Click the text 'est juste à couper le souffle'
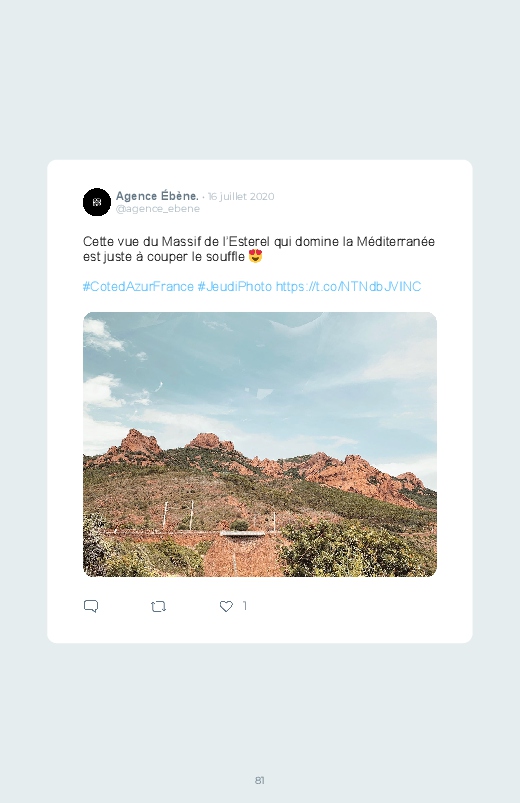 164,257
